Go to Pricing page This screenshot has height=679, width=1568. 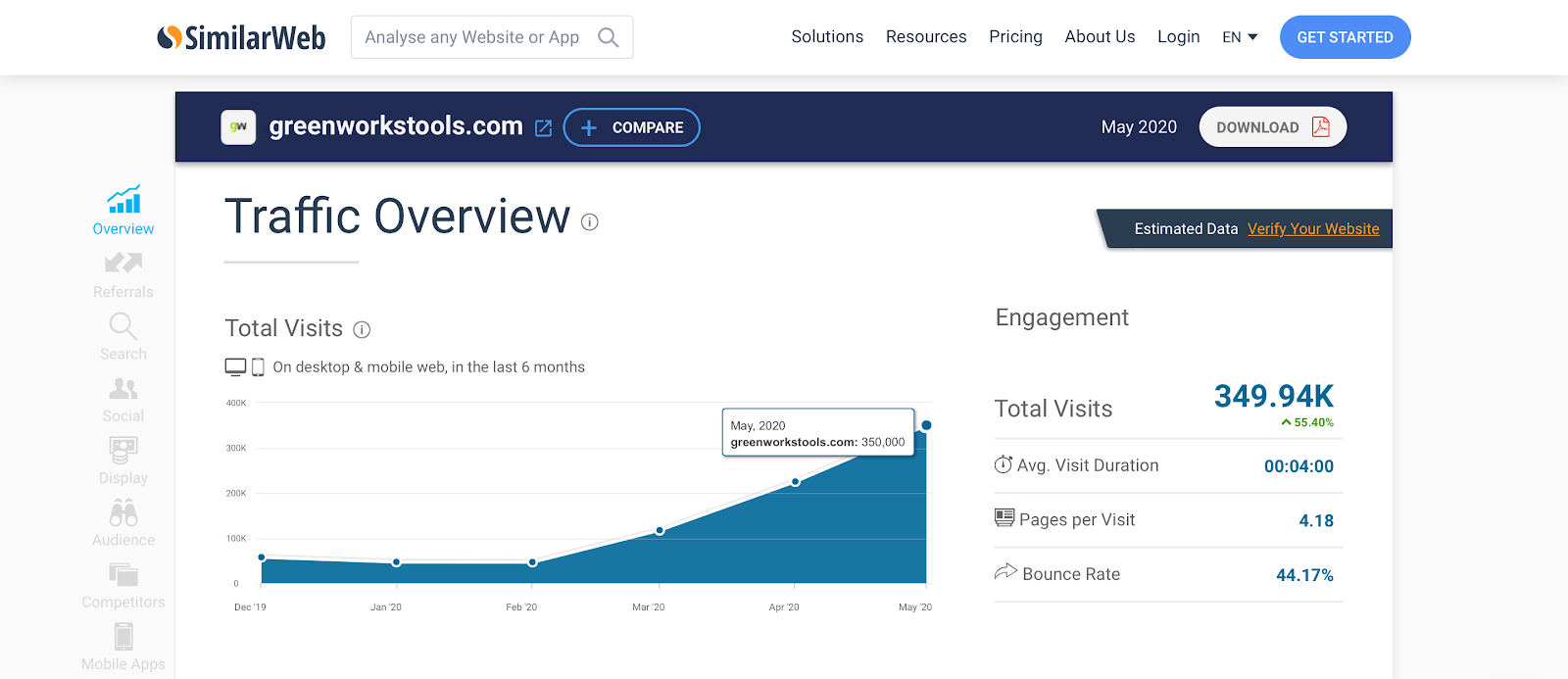tap(1015, 36)
